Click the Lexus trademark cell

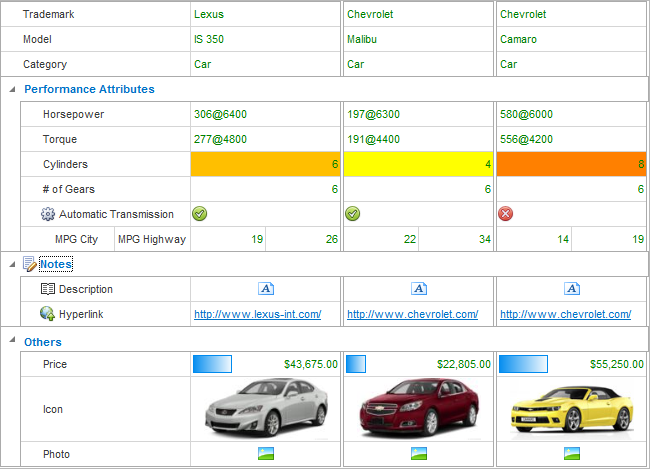[x=265, y=14]
